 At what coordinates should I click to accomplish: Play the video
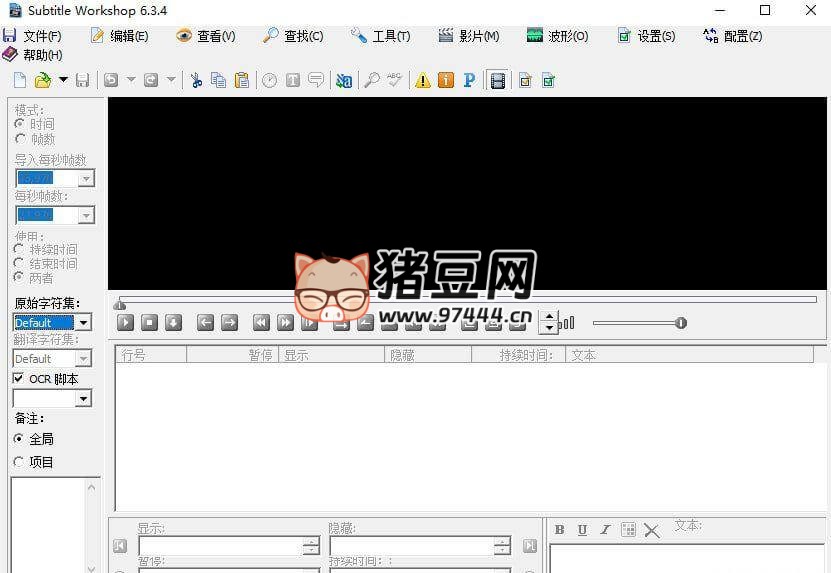click(x=126, y=322)
